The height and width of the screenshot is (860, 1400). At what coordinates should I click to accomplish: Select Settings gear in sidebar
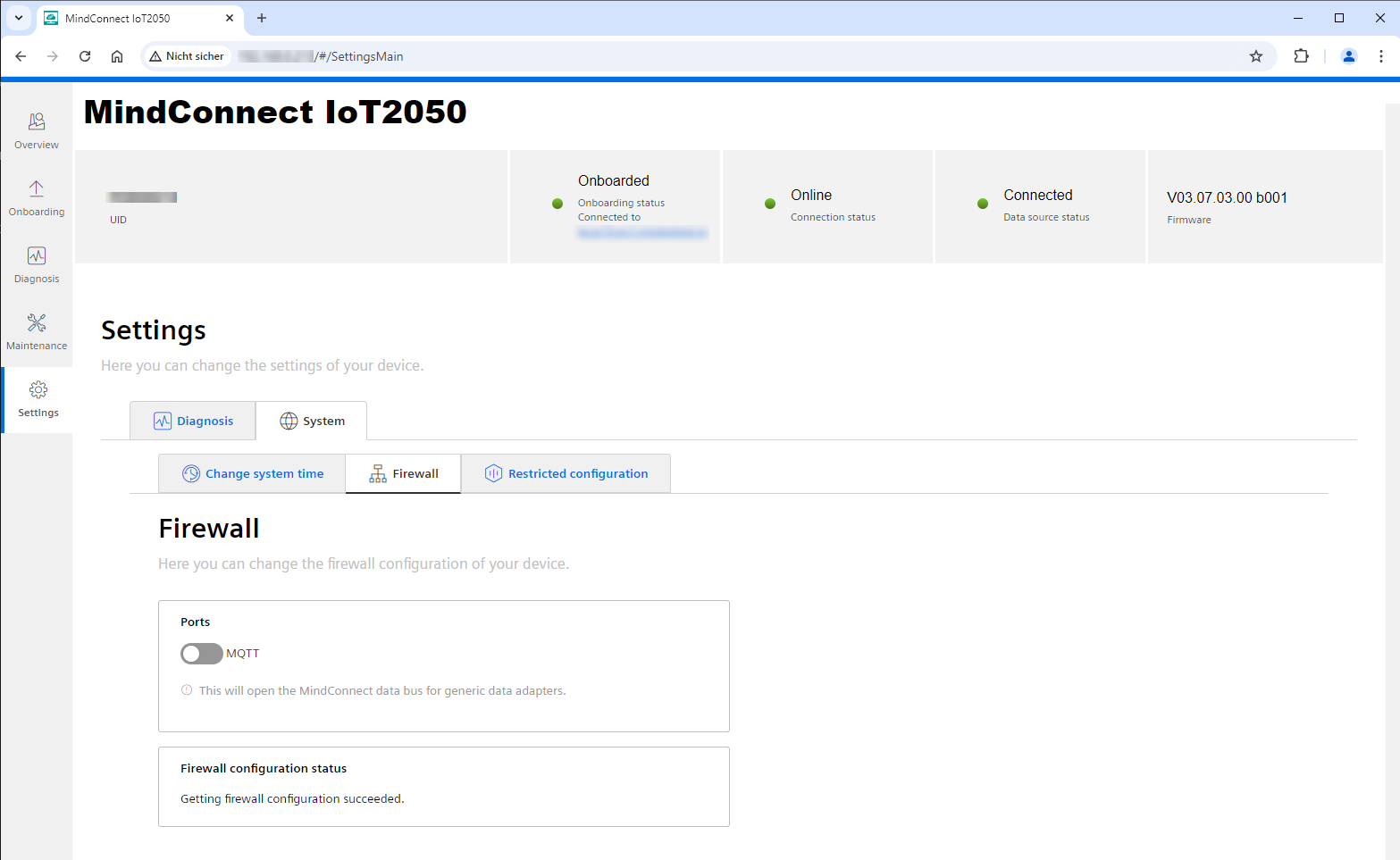[38, 399]
